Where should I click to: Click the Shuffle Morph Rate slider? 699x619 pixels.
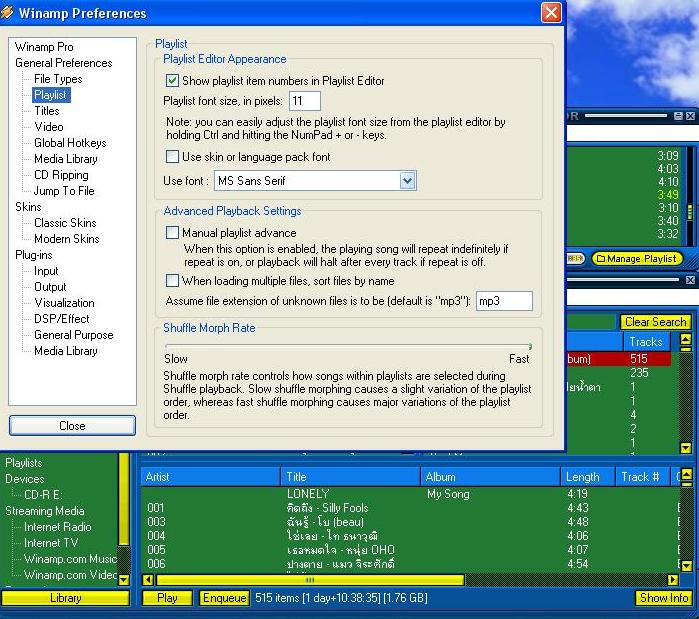click(x=348, y=346)
